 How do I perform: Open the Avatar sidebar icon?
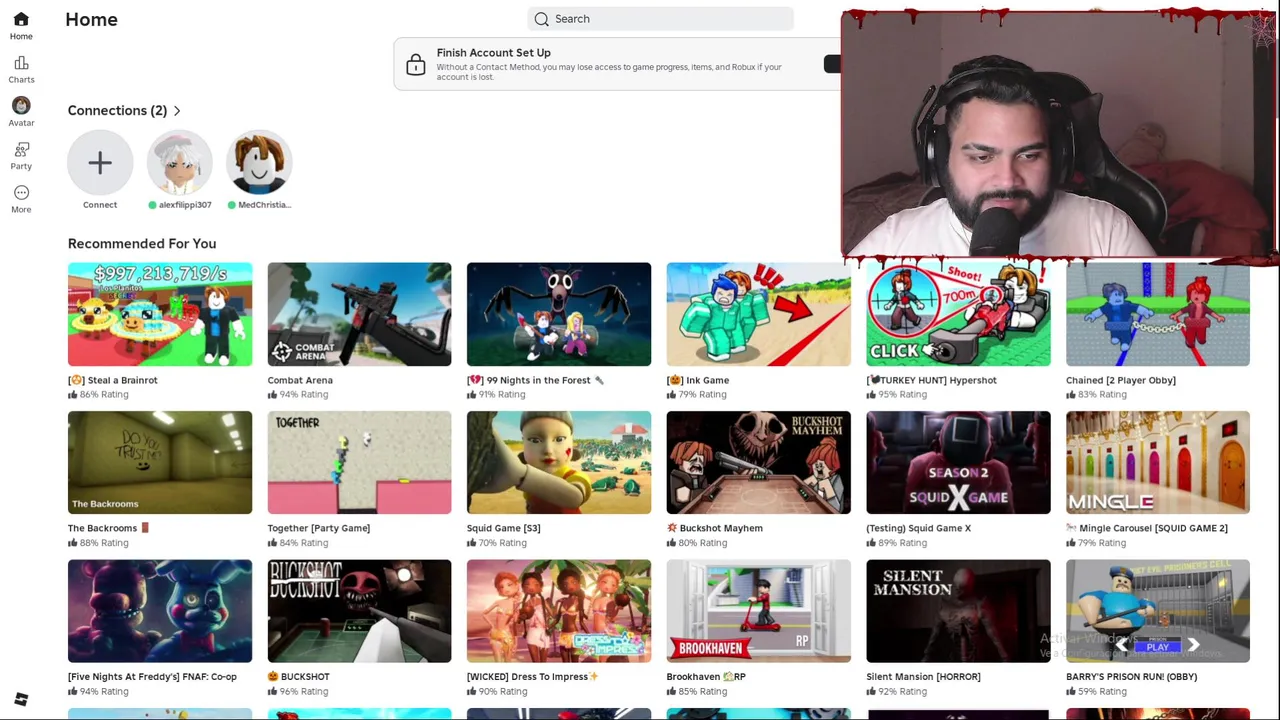[x=21, y=105]
